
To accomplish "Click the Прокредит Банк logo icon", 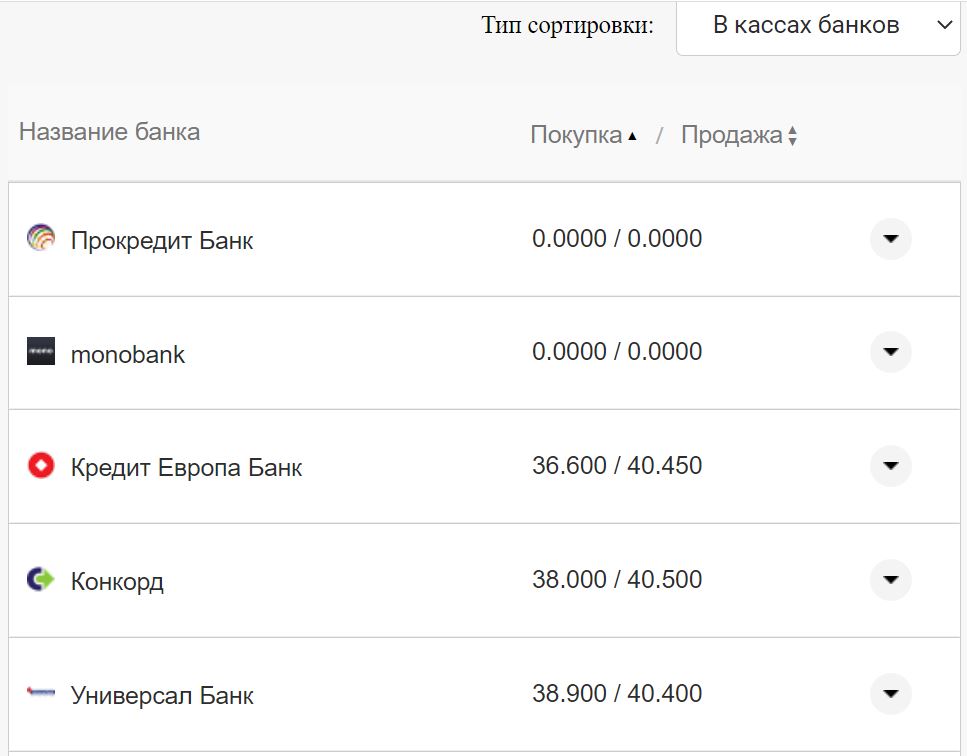I will [39, 240].
